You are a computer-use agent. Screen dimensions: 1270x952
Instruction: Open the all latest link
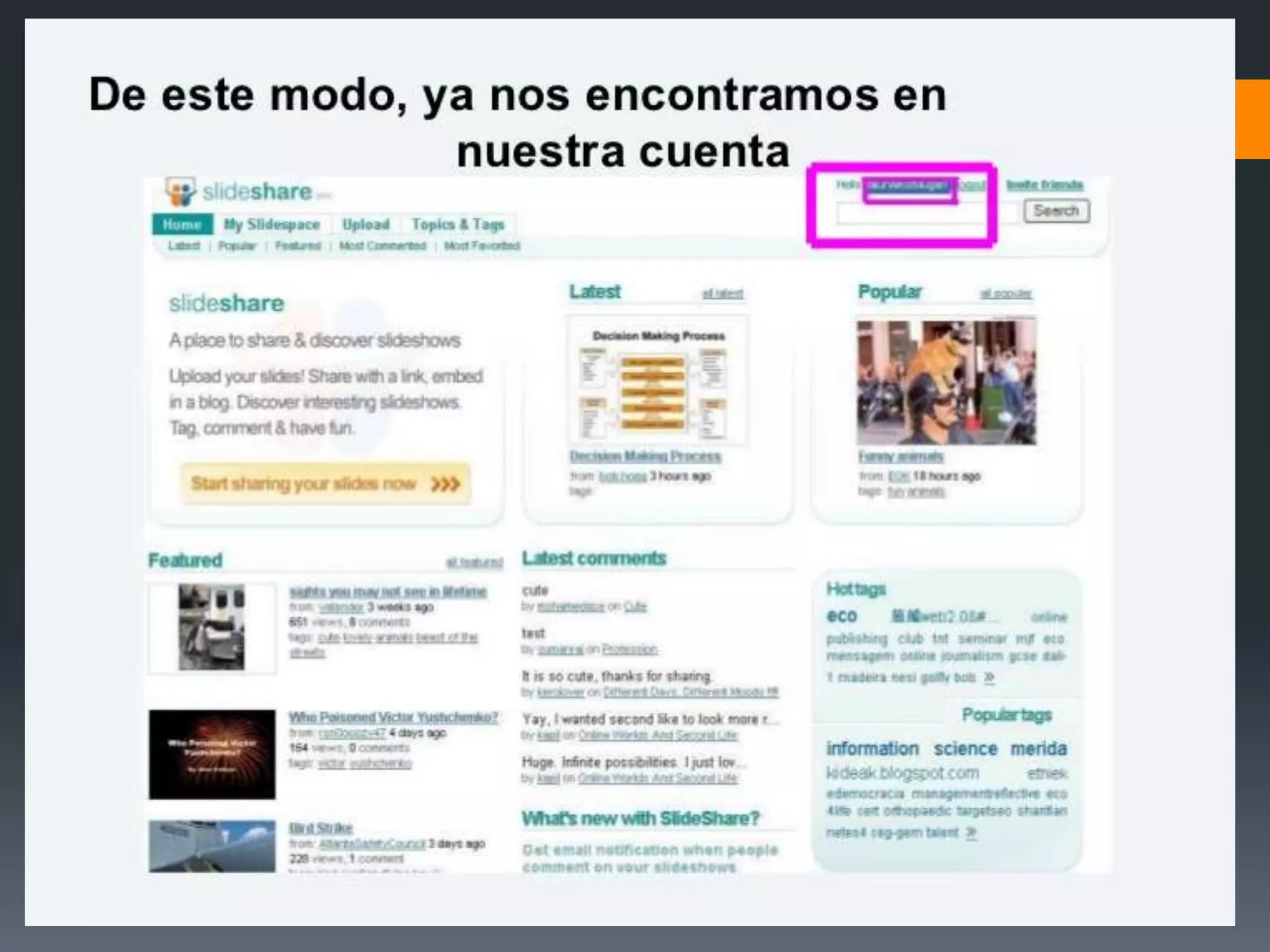722,293
